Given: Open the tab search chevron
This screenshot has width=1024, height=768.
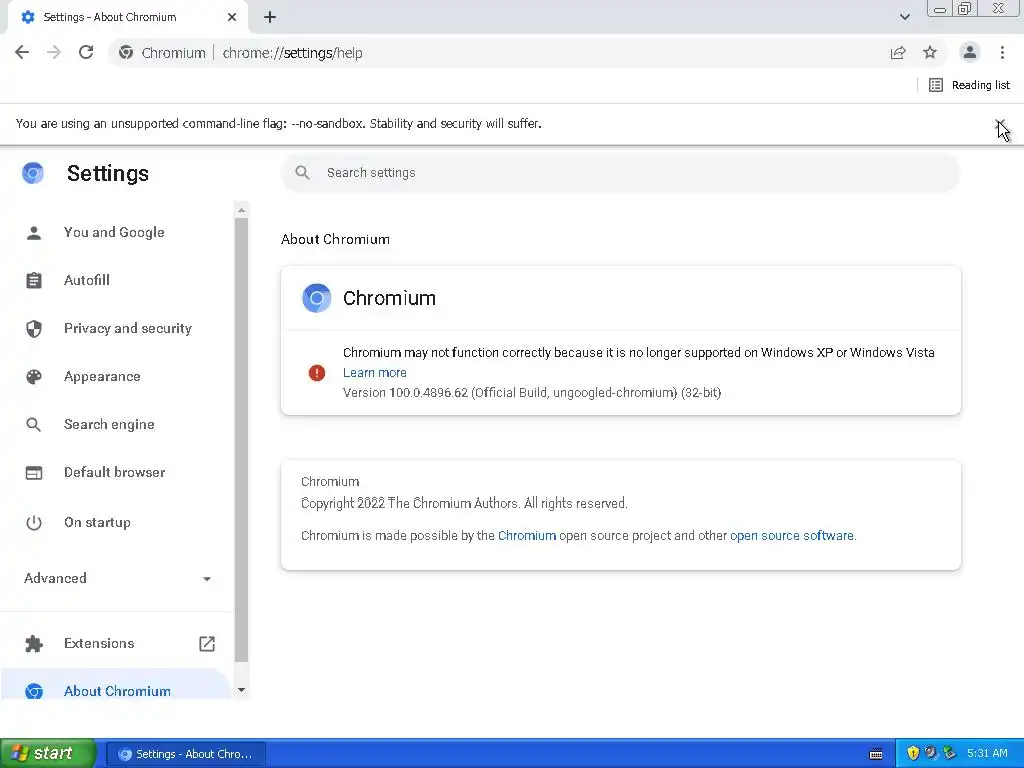Looking at the screenshot, I should pos(904,17).
